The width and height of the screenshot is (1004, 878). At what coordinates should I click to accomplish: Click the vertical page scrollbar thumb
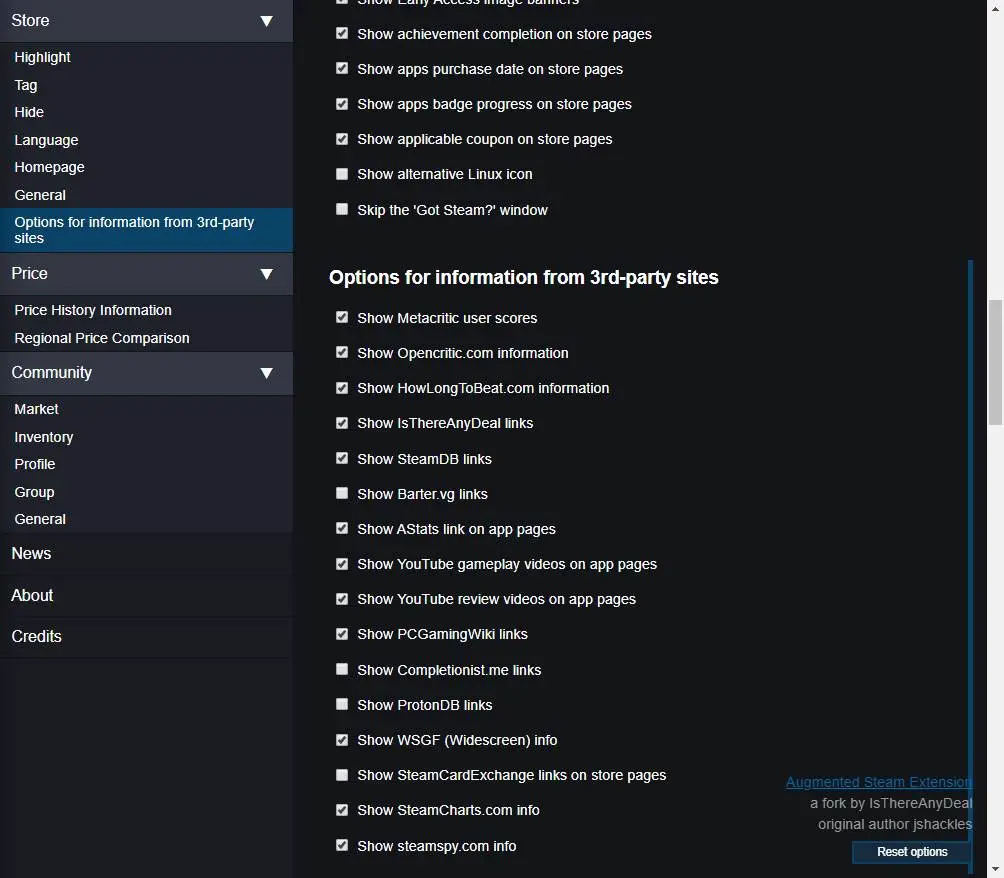tap(995, 360)
